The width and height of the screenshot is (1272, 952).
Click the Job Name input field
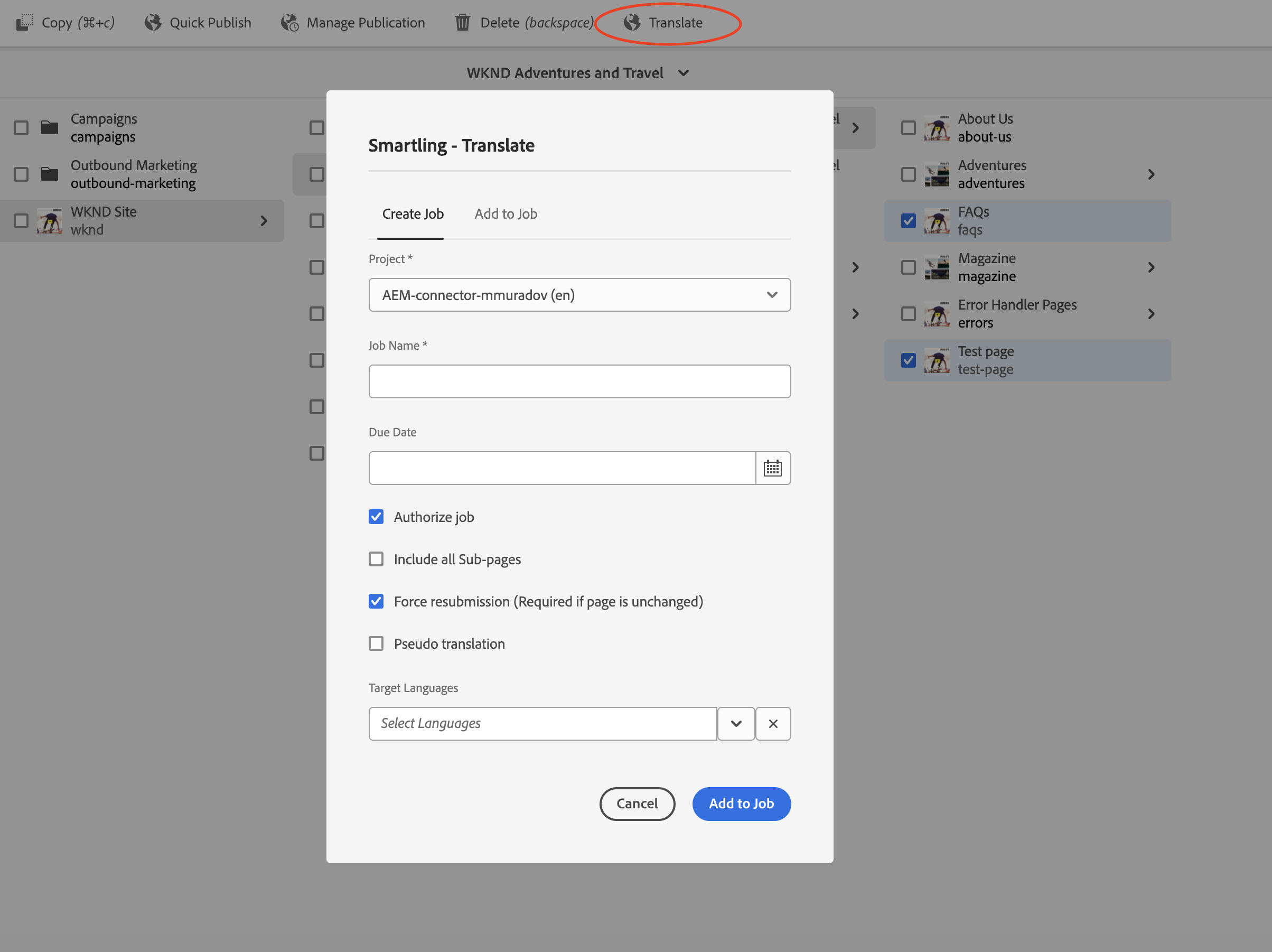tap(579, 381)
